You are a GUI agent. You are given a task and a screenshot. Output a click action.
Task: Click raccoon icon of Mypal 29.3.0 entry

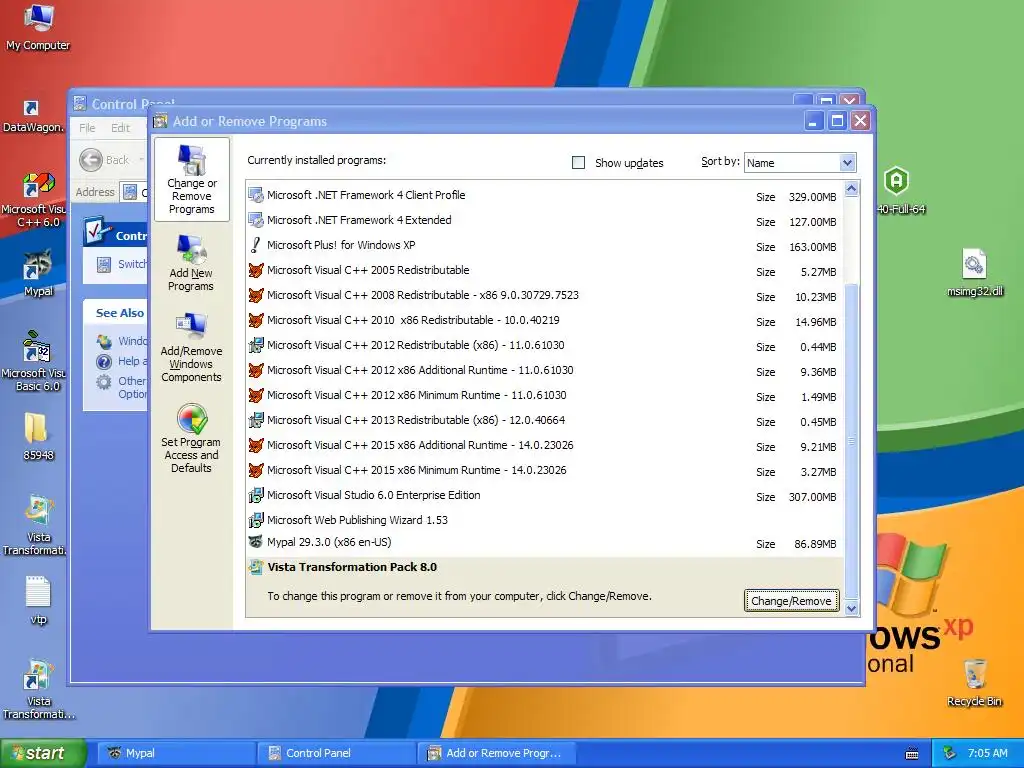pos(256,542)
